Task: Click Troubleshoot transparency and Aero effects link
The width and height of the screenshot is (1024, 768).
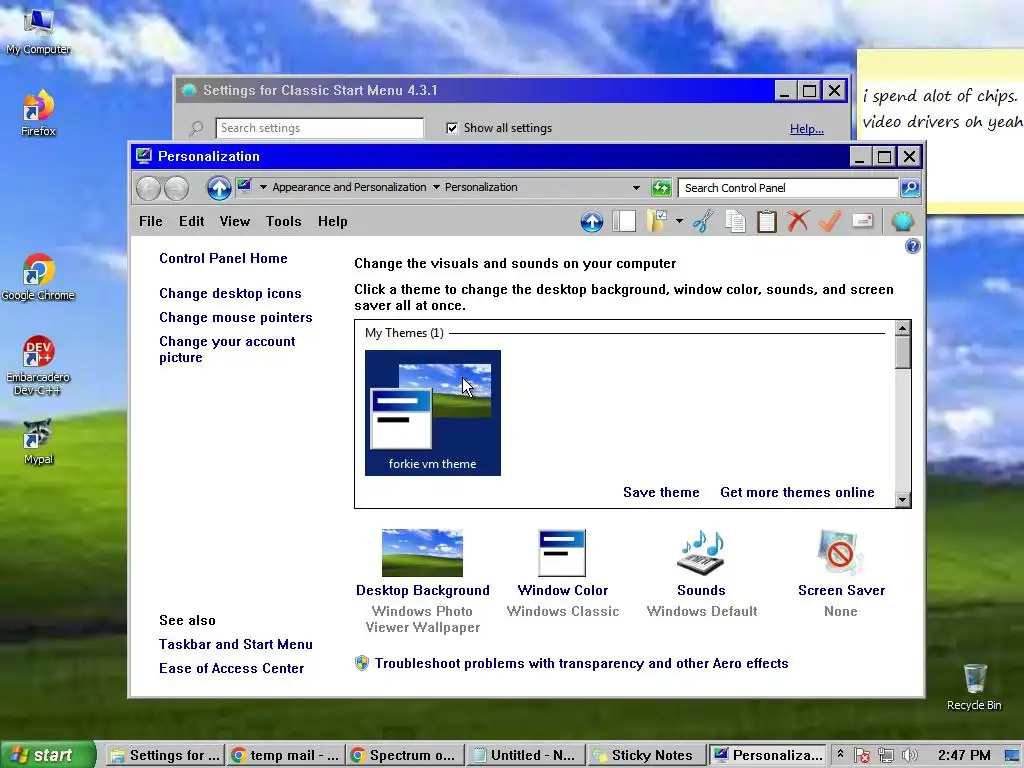Action: (x=581, y=664)
